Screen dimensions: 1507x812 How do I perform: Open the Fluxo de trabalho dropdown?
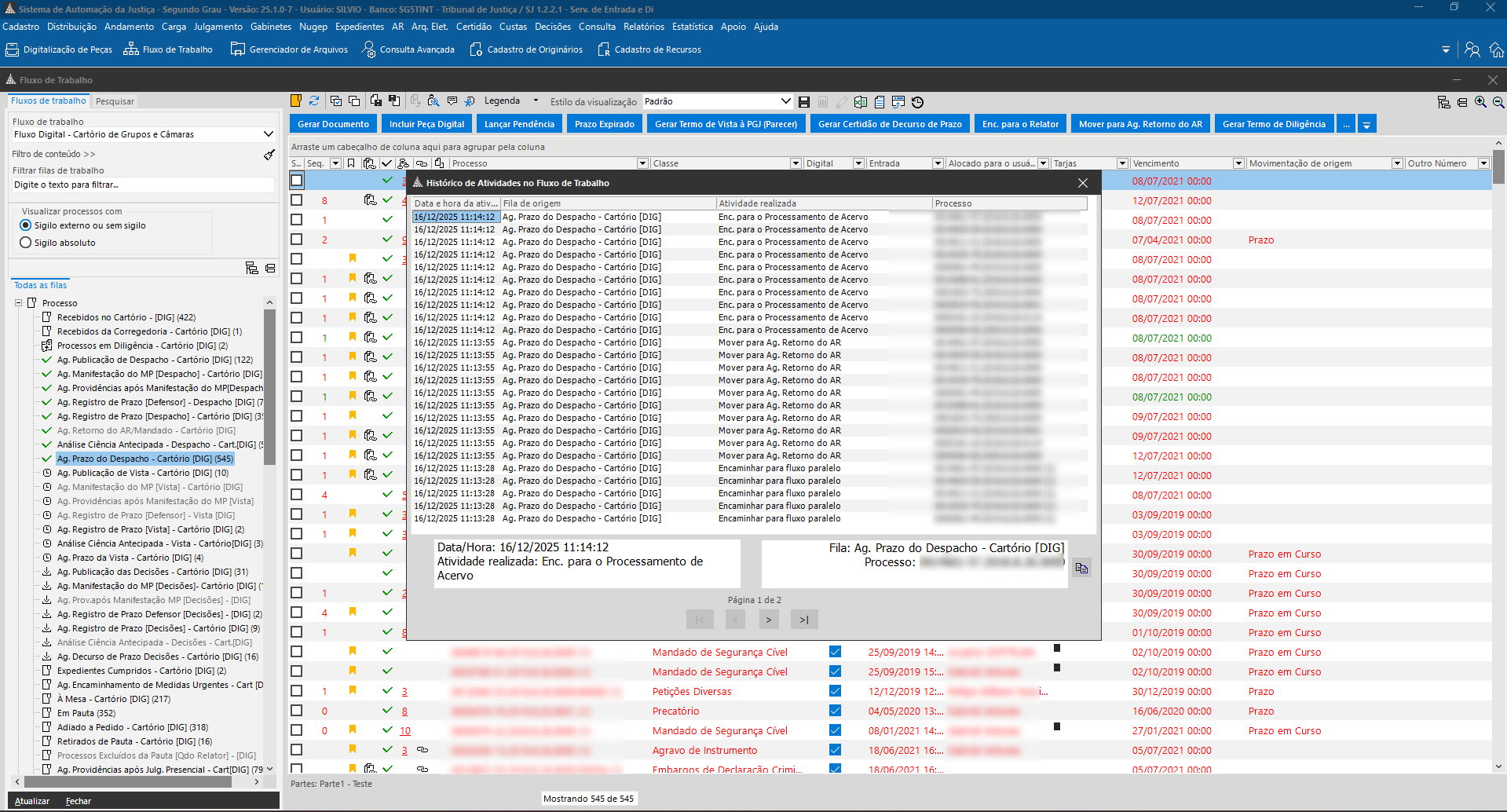pyautogui.click(x=268, y=134)
